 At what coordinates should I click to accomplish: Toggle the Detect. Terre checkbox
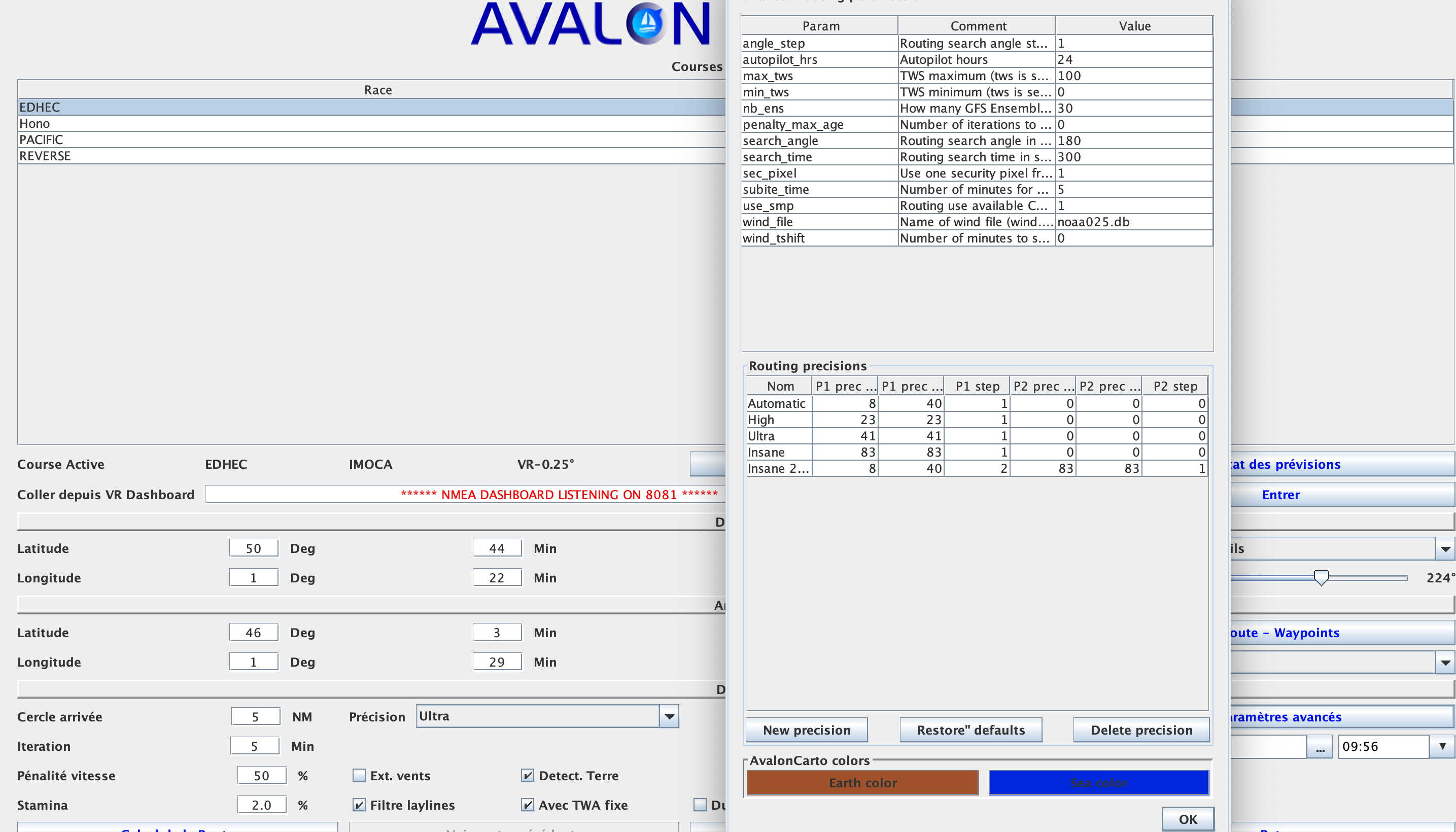pos(528,775)
